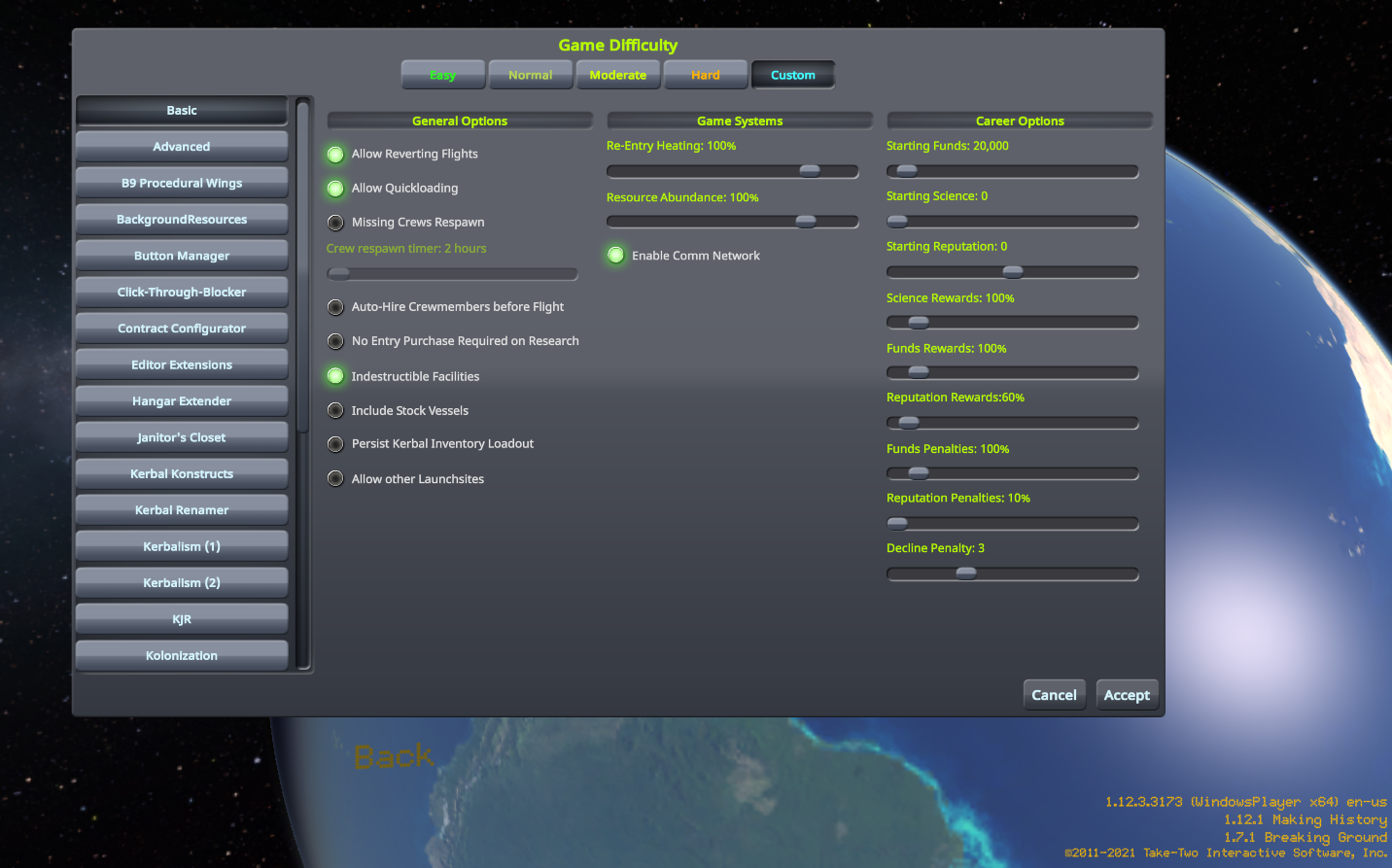Open the Advanced settings section
This screenshot has width=1392, height=868.
click(x=182, y=147)
